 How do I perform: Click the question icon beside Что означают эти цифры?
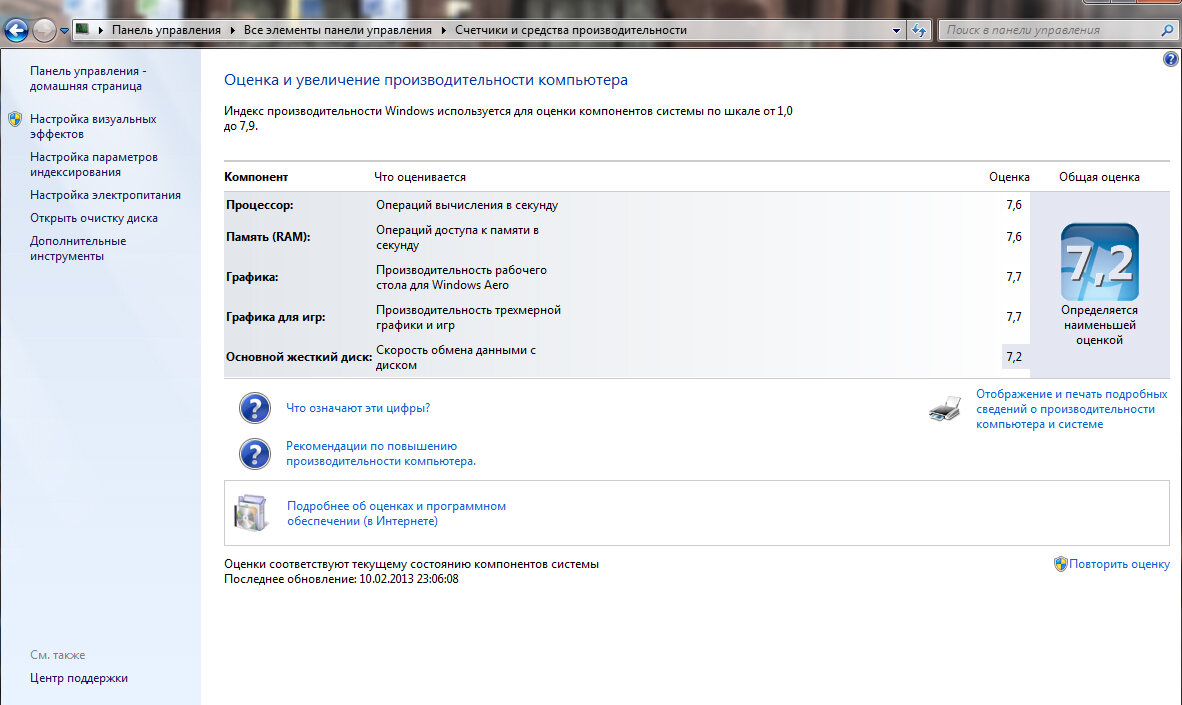pos(255,408)
